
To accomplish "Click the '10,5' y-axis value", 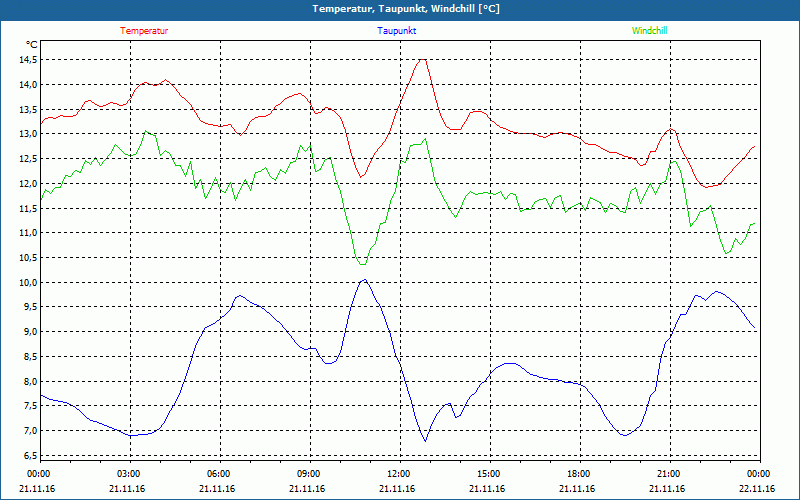I will click(29, 258).
